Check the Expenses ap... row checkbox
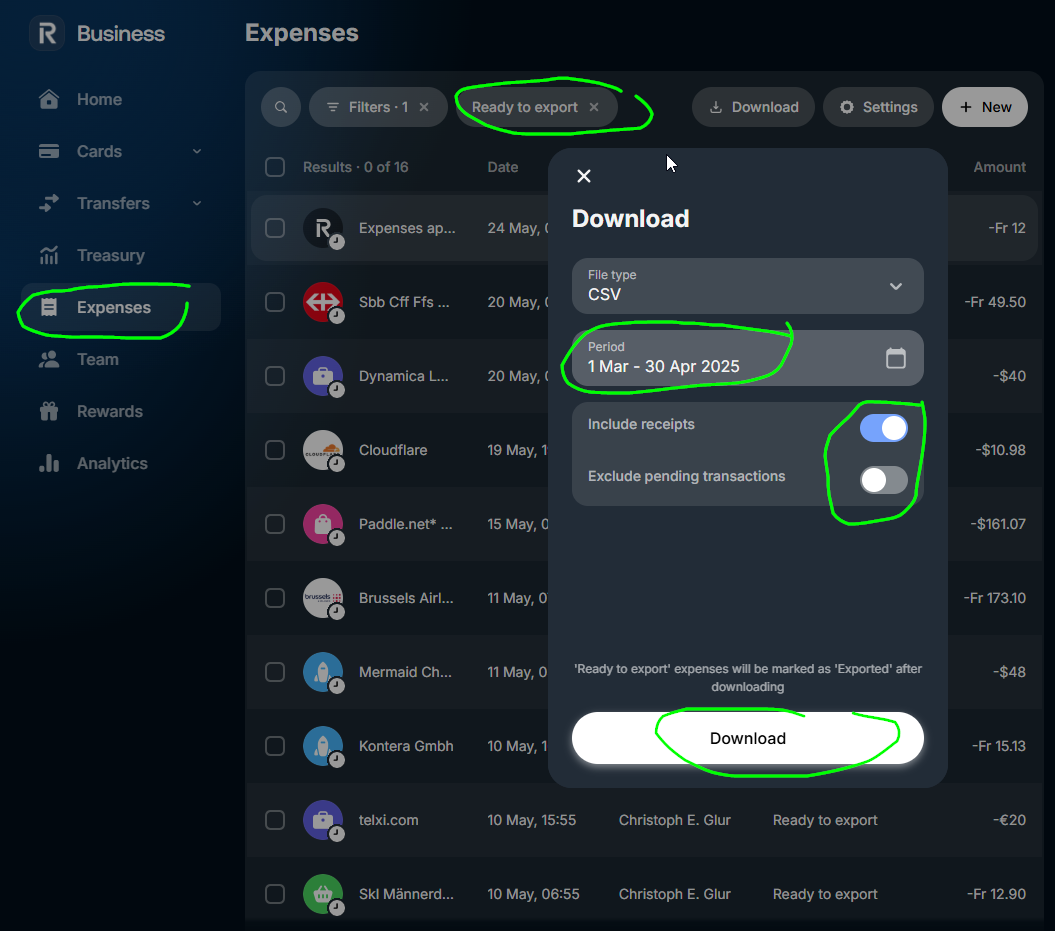Screen dimensions: 1055x931 (275, 228)
